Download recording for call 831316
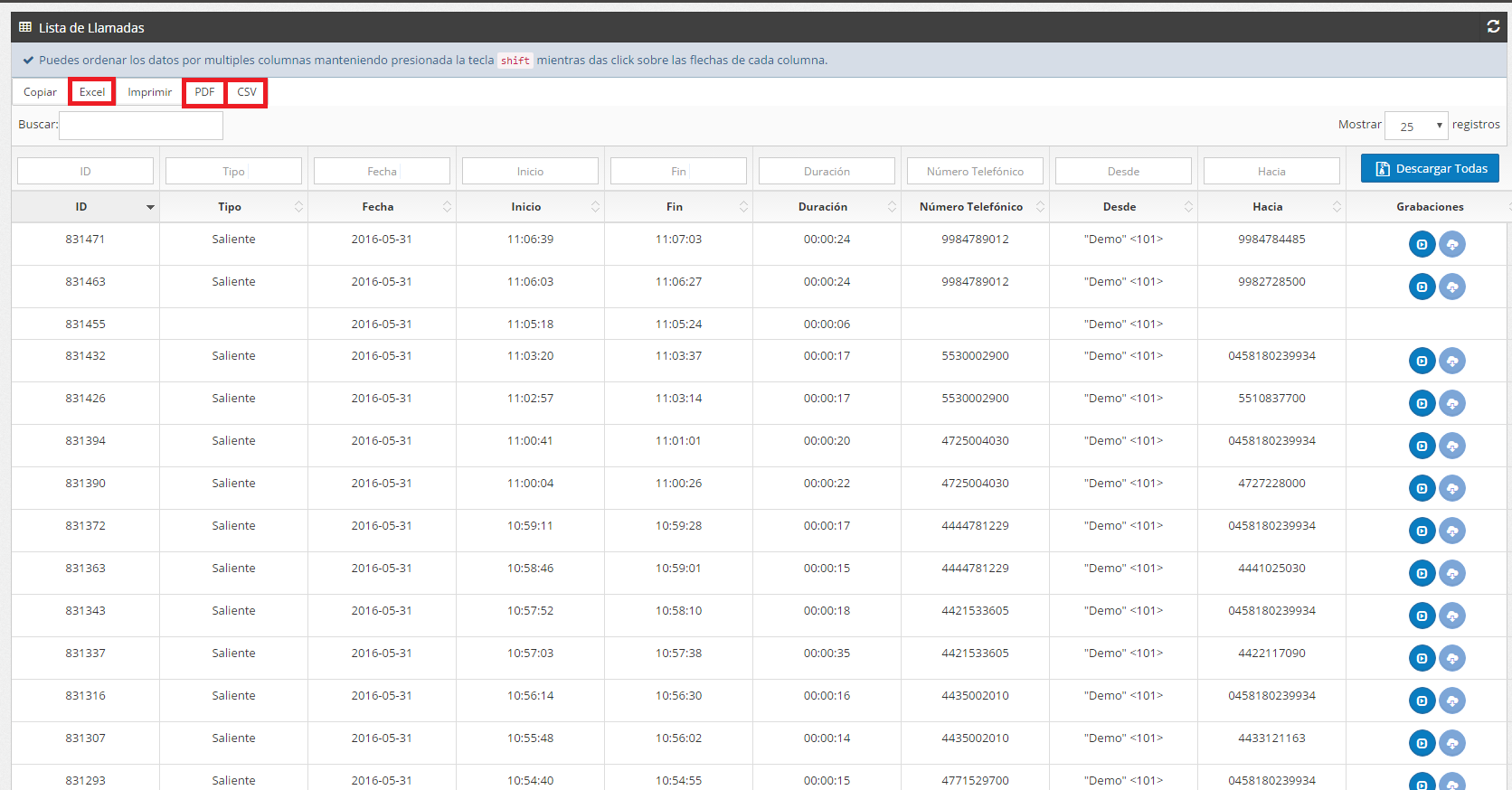The image size is (1512, 790). 1452,701
